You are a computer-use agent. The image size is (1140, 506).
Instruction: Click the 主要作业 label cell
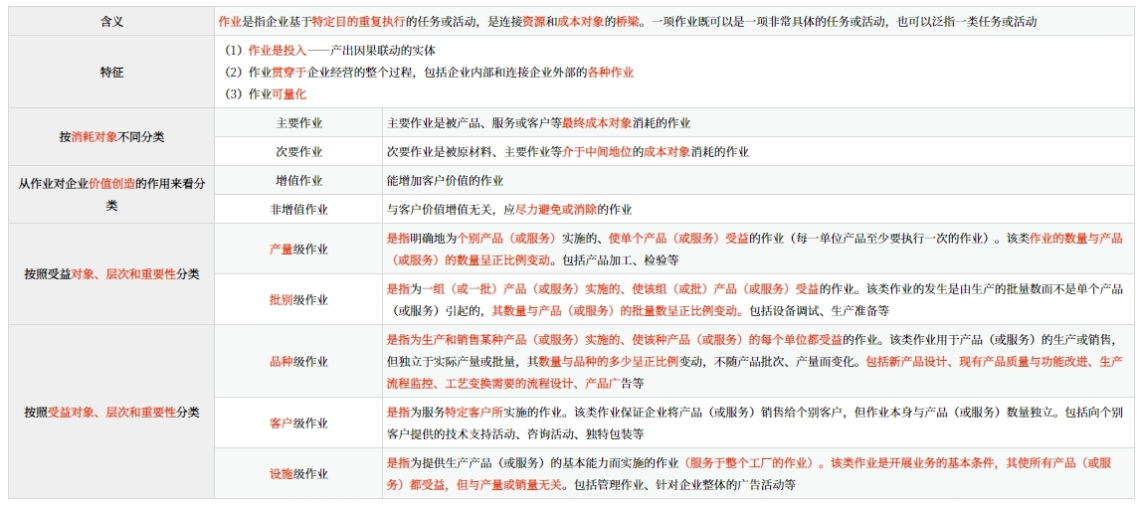(298, 123)
